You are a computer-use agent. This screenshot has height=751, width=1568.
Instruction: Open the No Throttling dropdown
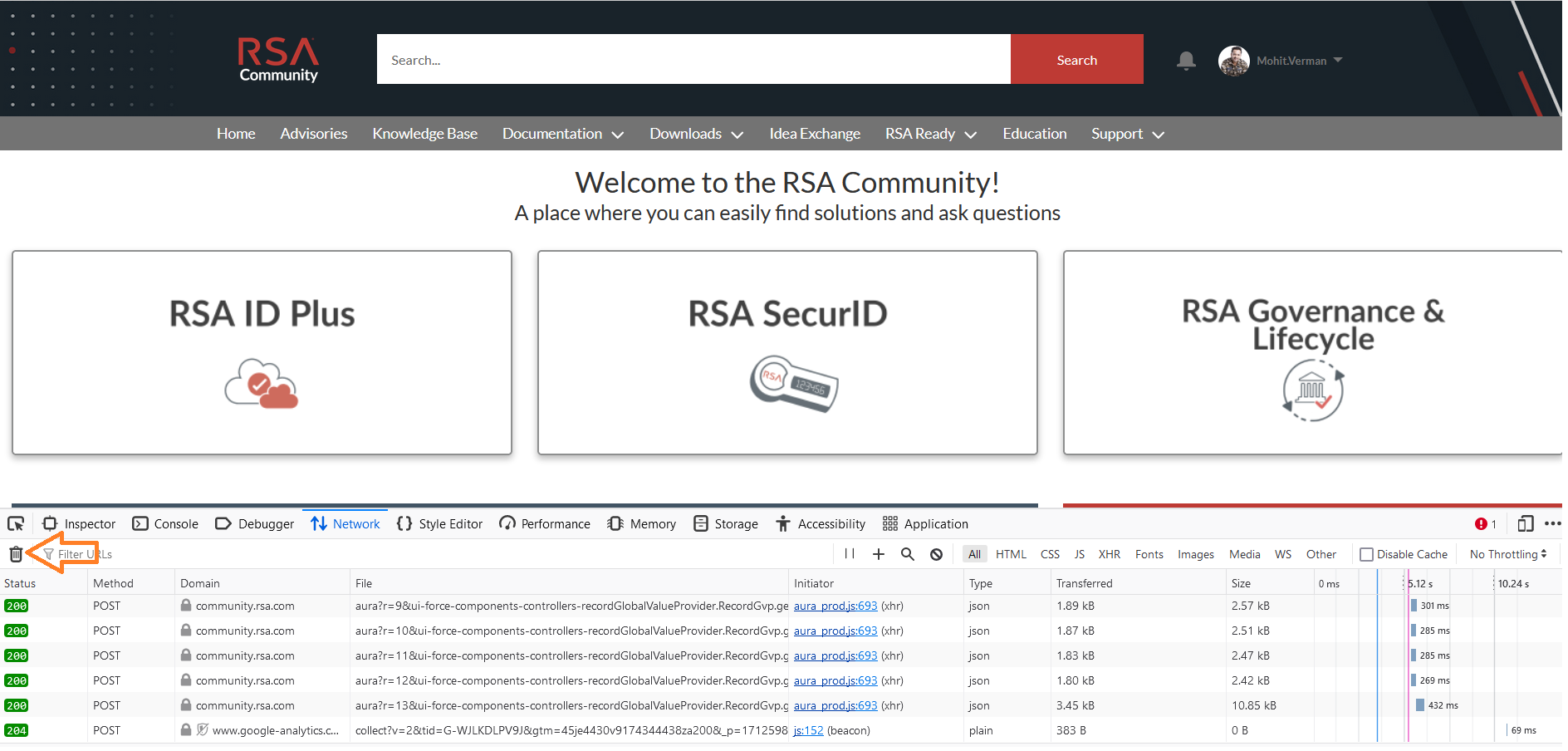[x=1507, y=554]
